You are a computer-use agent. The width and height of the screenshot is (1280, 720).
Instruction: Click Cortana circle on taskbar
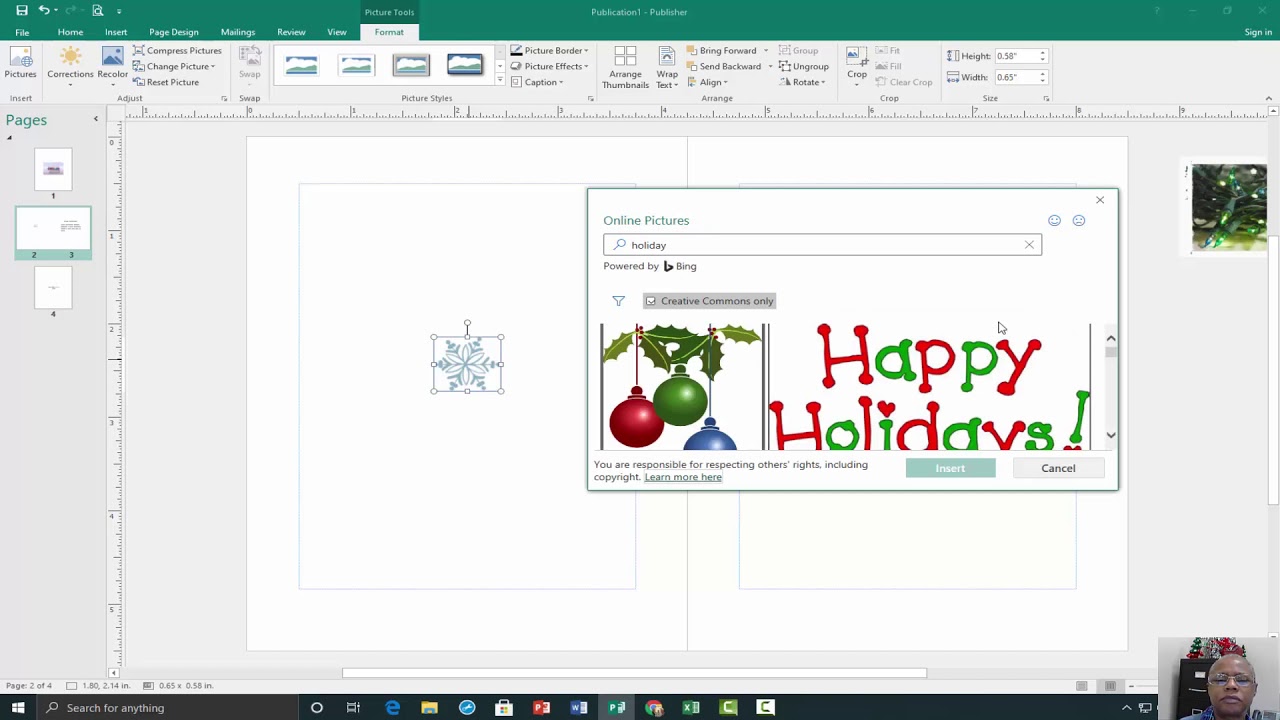[x=316, y=708]
